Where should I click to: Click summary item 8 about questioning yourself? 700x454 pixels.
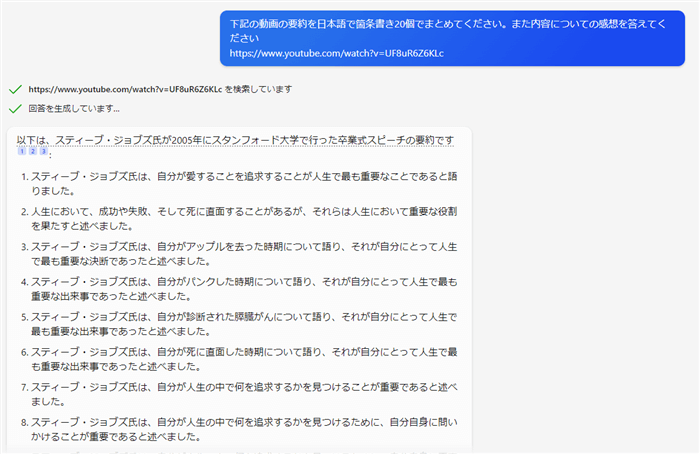tap(244, 429)
